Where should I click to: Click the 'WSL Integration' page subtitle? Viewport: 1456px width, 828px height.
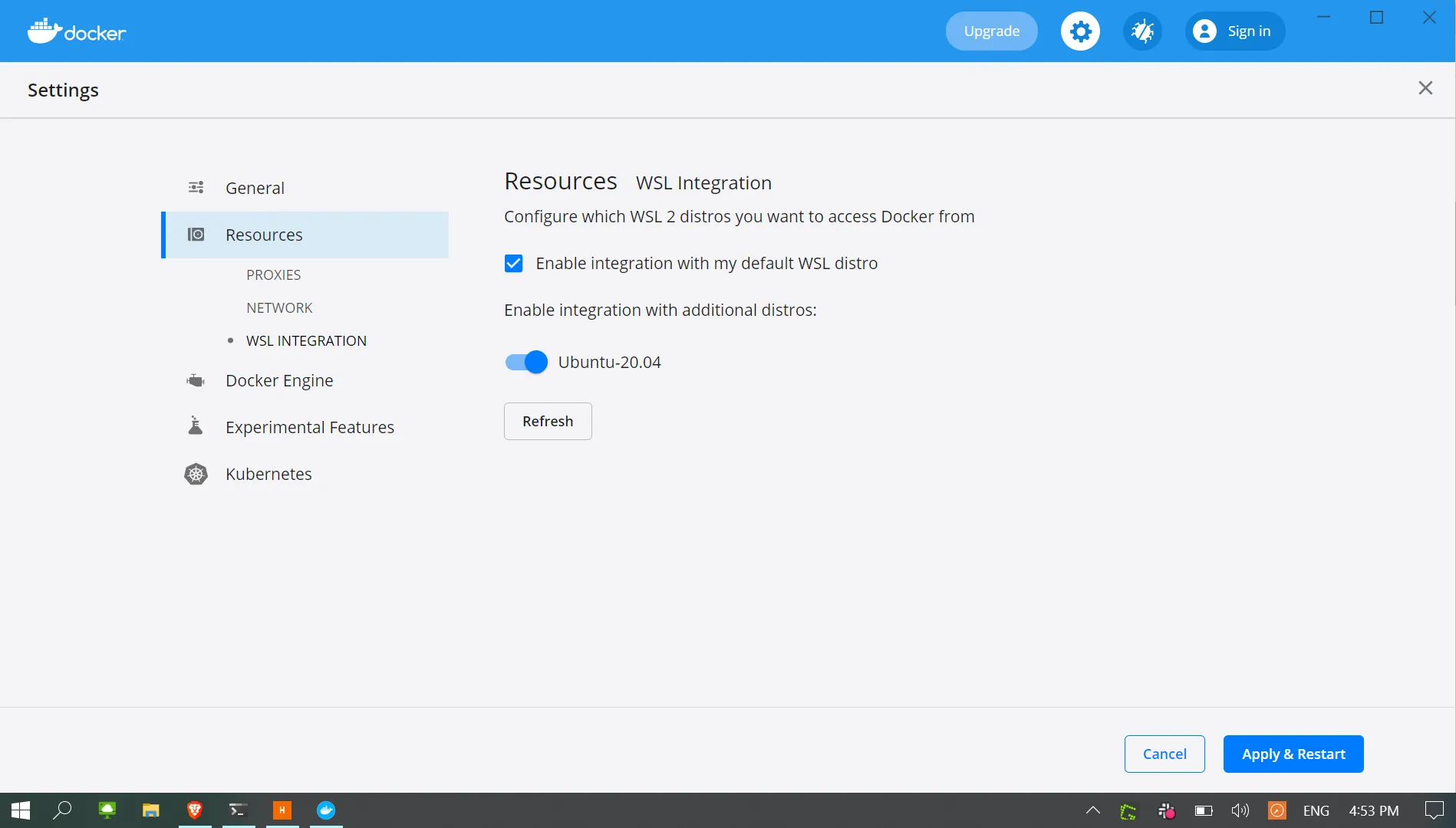[x=703, y=183]
